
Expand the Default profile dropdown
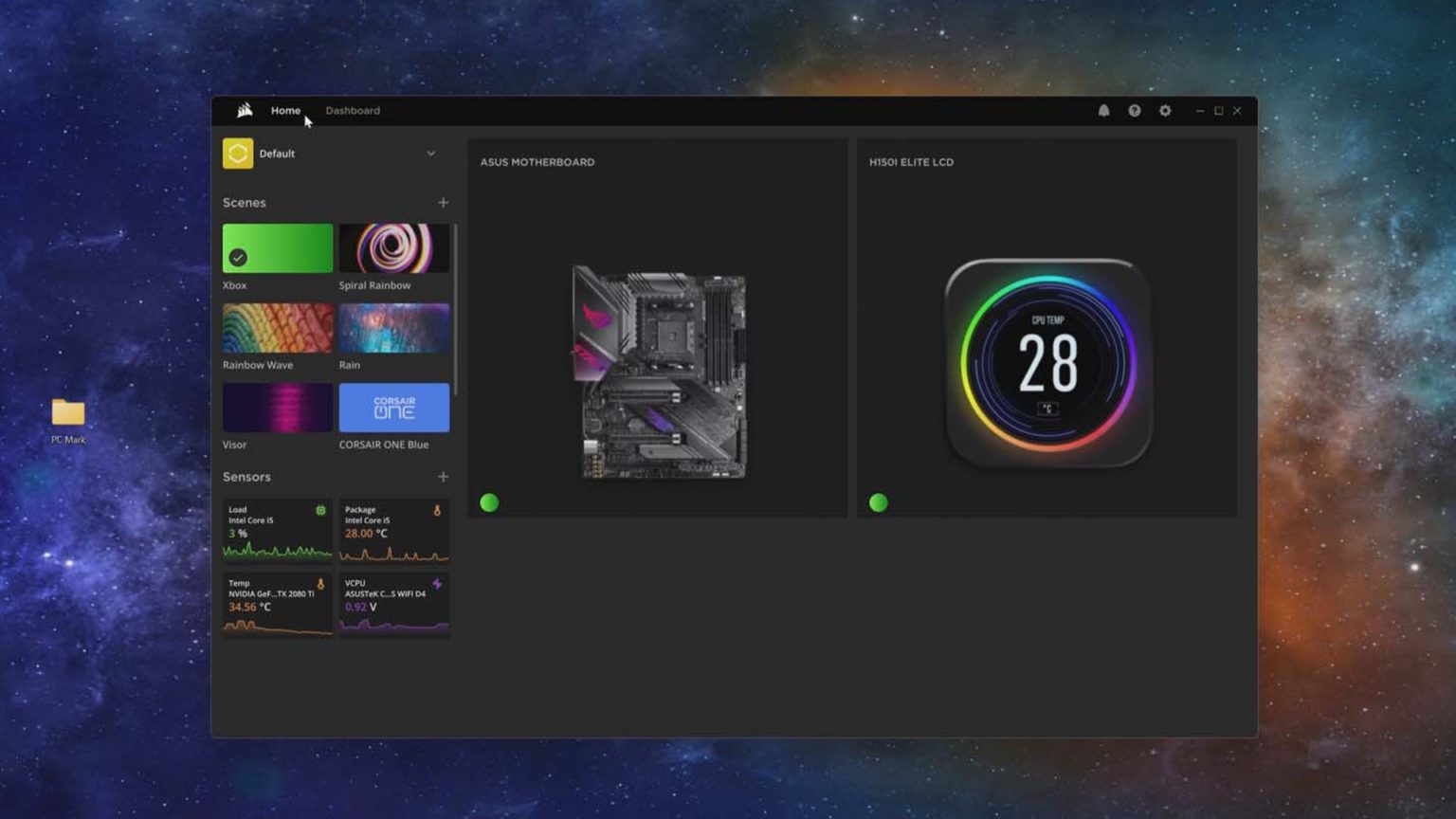coord(431,154)
